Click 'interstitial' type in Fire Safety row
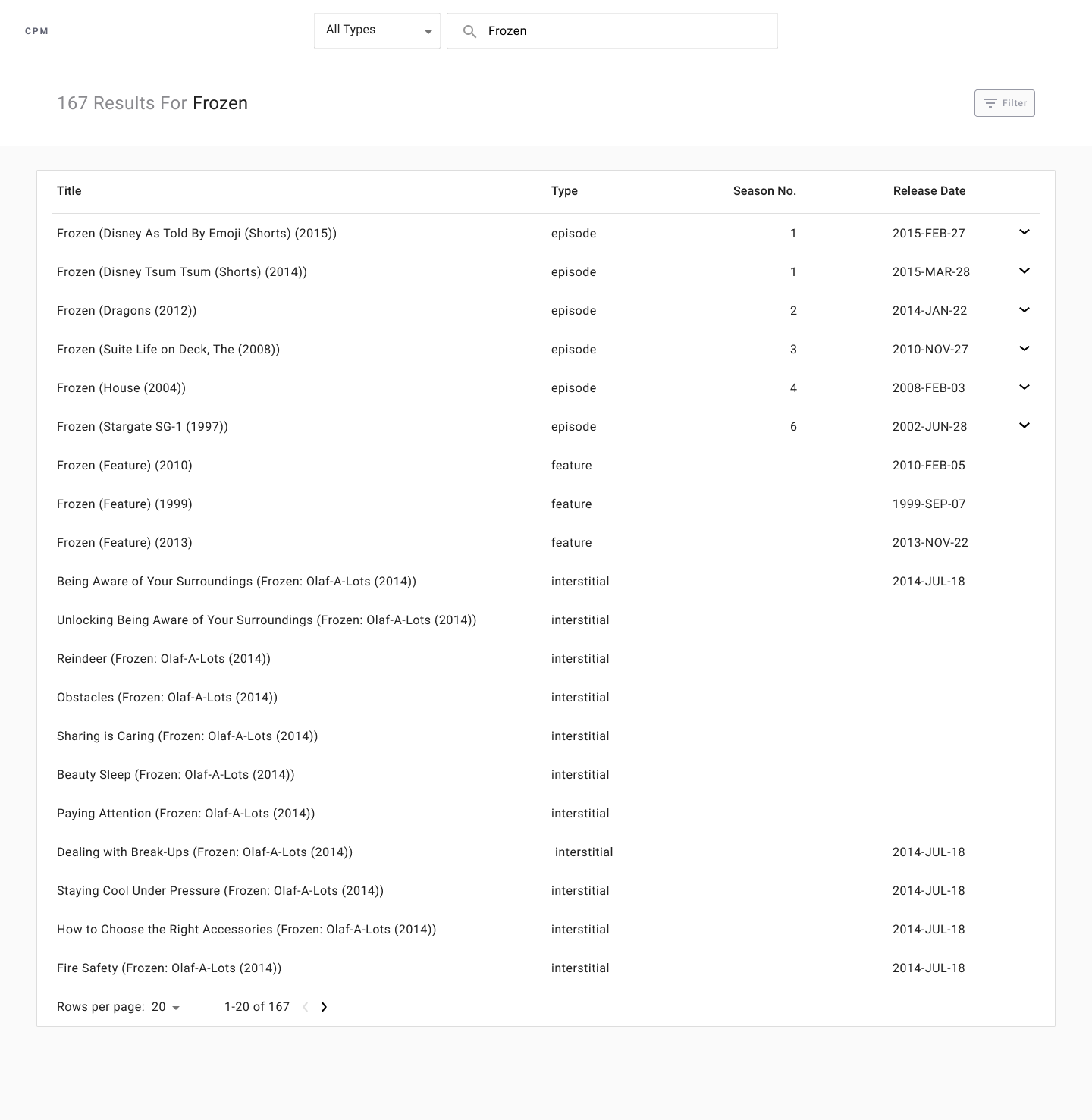Screen dimensions: 1092x1120 (580, 968)
